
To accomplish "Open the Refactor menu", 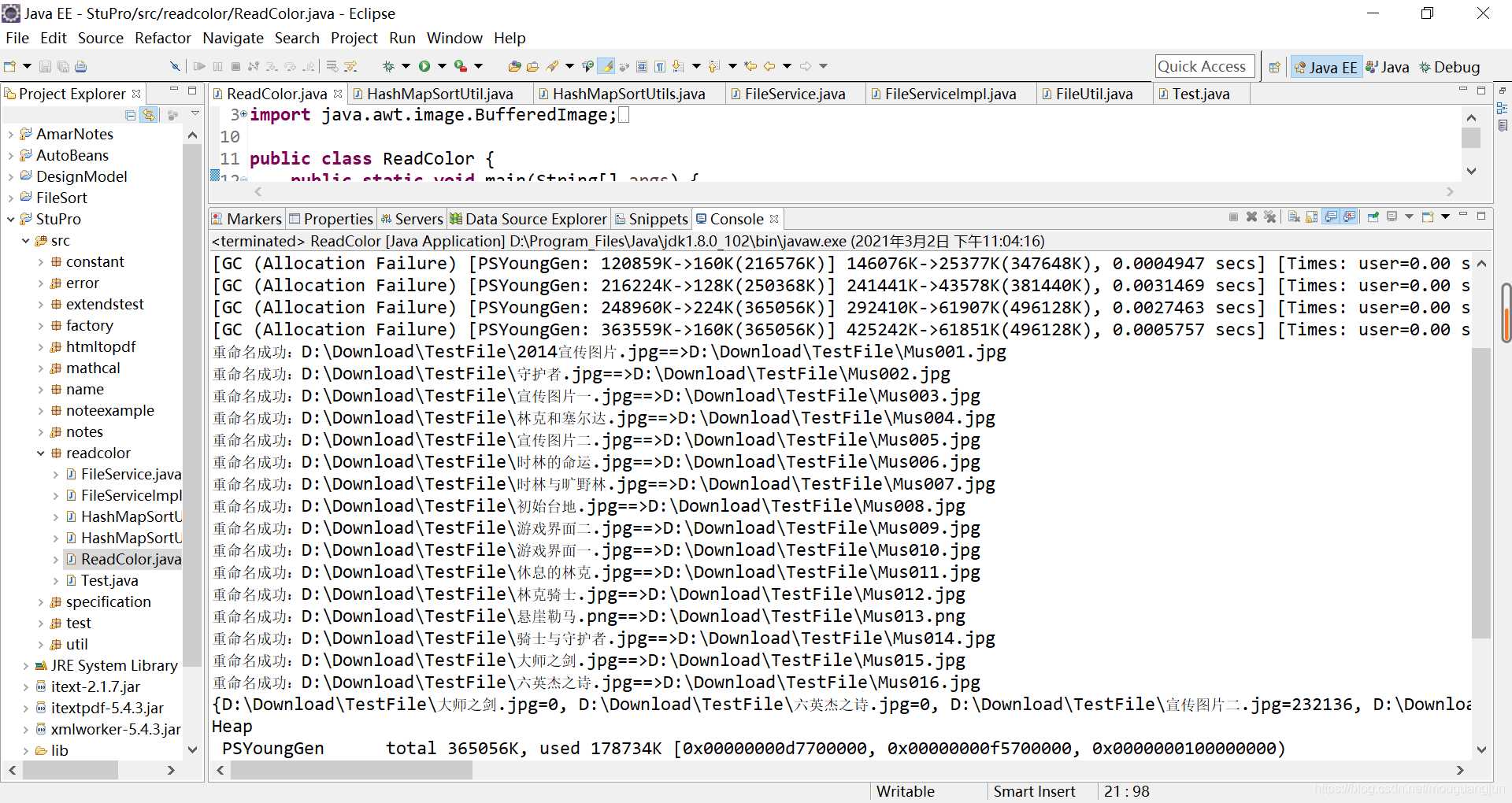I will click(x=162, y=38).
